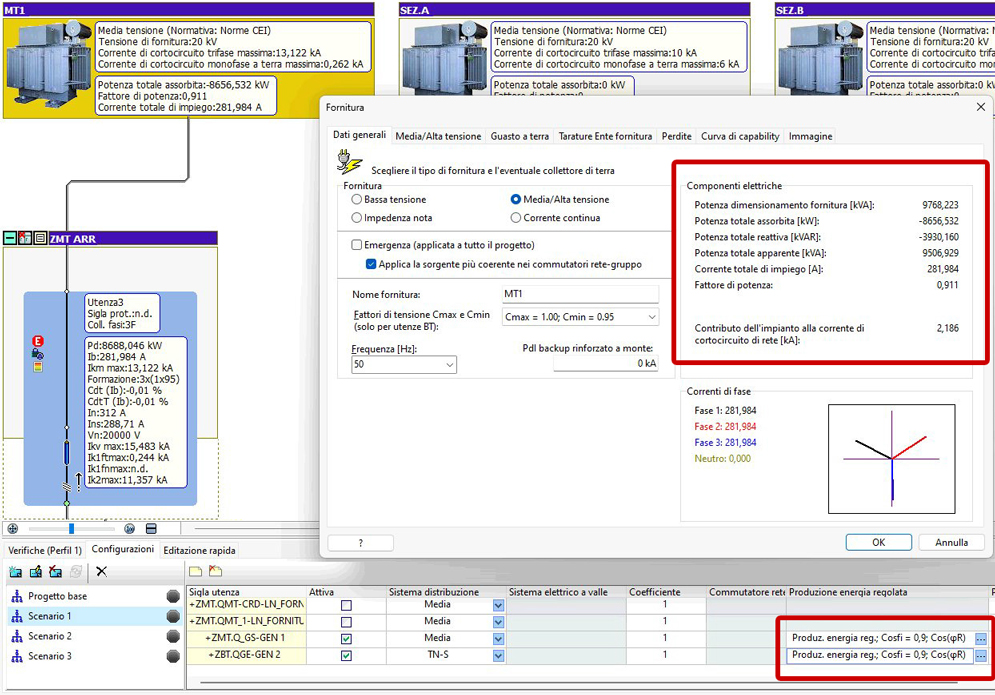Click the greyed-out refresh configuration icon
Screen dimensions: 995x695
coord(76,572)
